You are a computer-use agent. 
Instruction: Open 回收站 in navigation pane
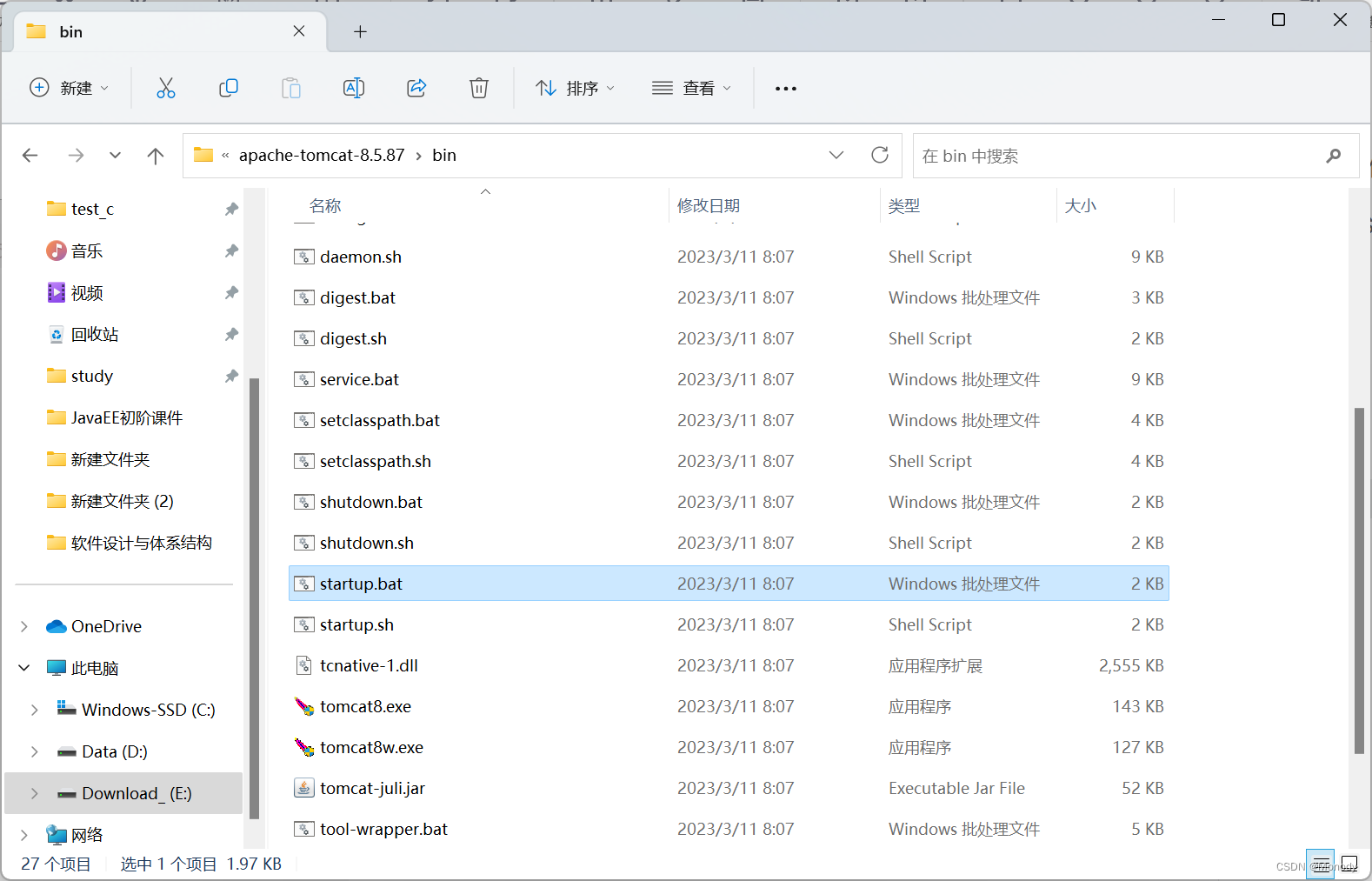click(x=95, y=335)
